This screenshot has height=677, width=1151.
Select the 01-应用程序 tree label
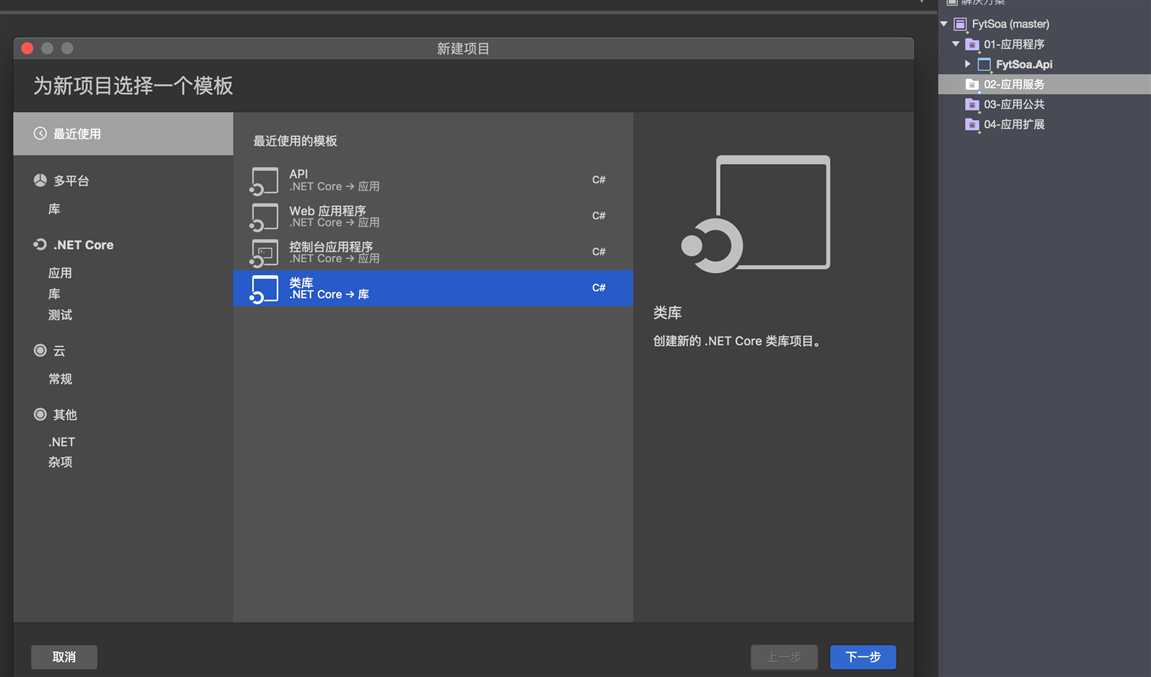tap(1014, 44)
